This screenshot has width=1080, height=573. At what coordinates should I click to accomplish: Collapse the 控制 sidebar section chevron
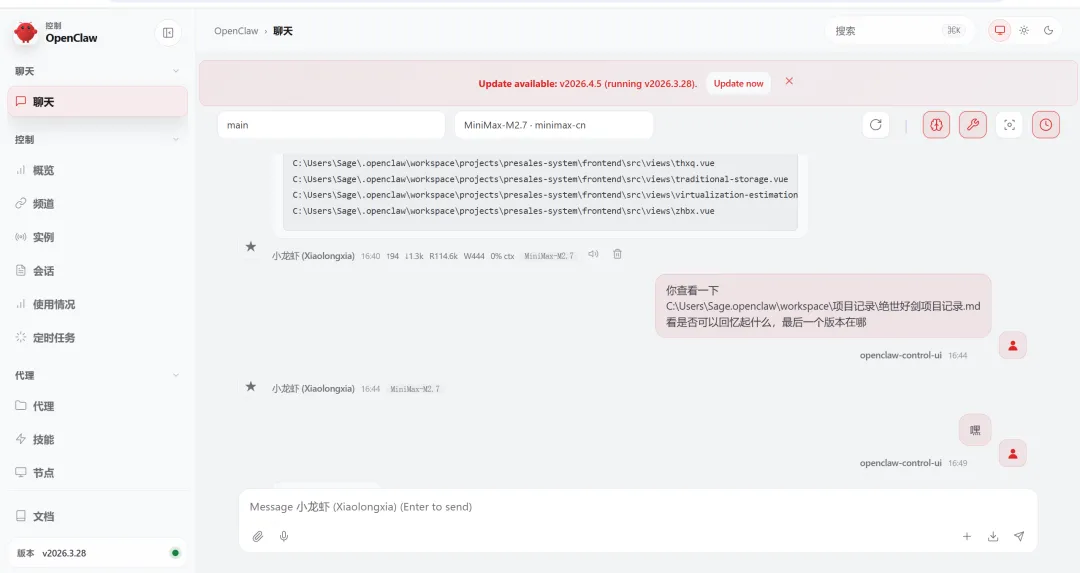pos(176,139)
